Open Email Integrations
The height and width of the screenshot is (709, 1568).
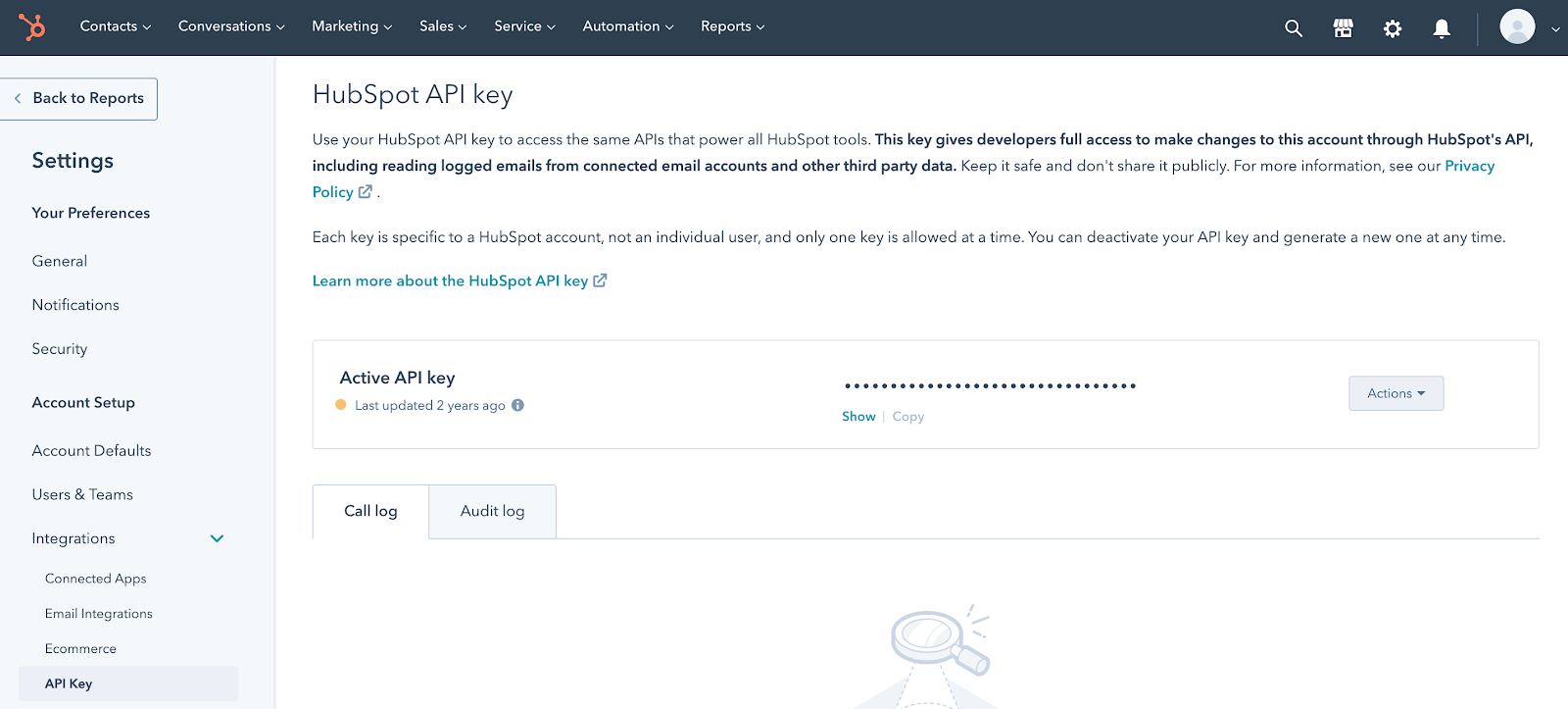(99, 614)
